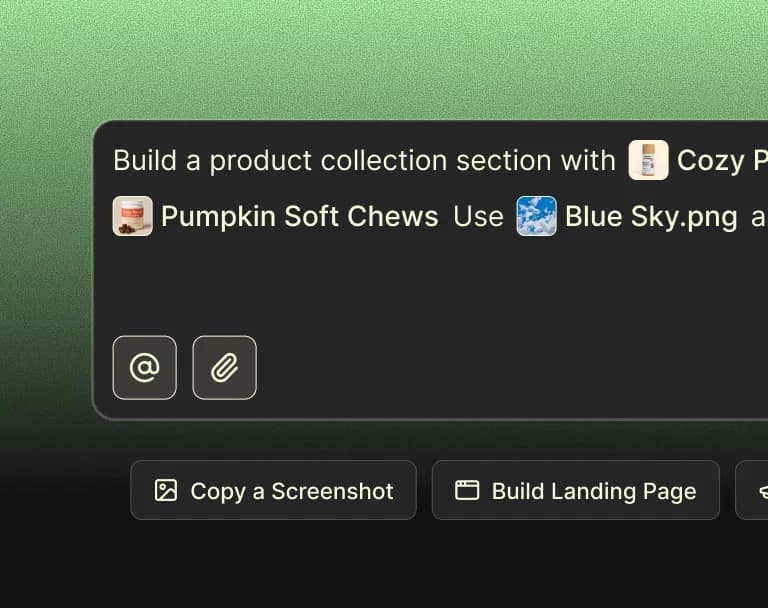Click the Pumpkin Soft Chews jar thumbnail

pos(132,216)
